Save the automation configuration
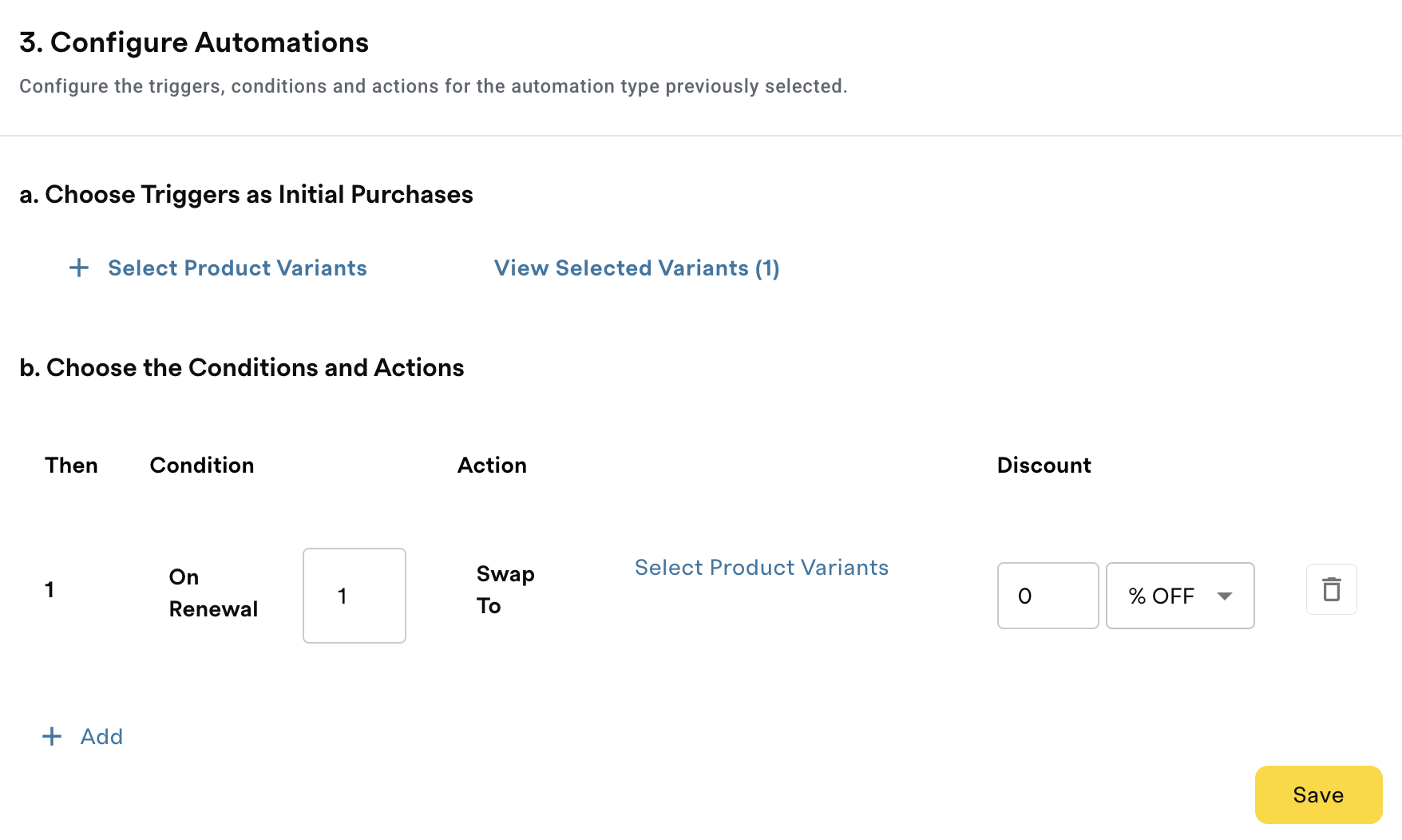 click(x=1318, y=794)
